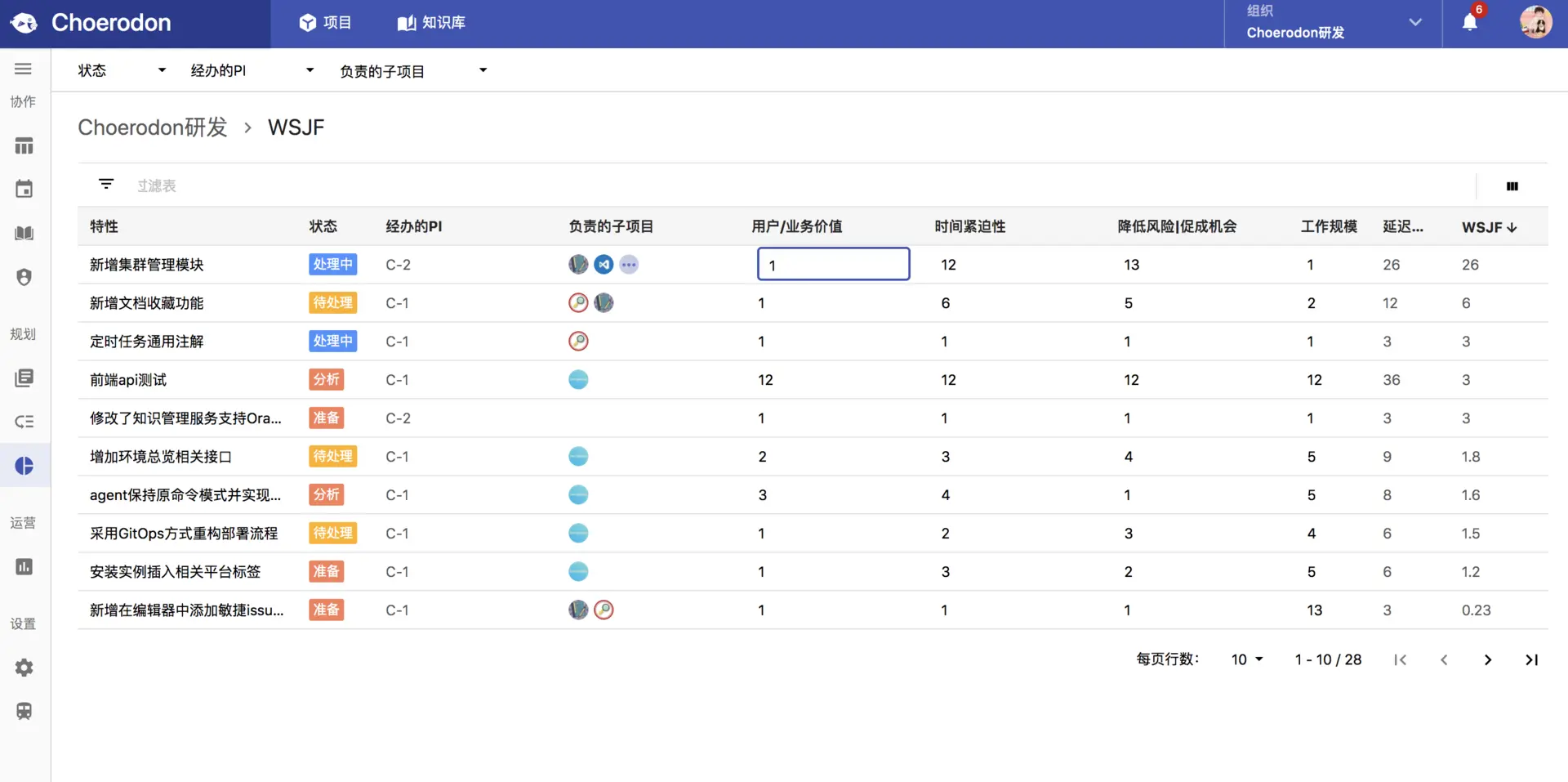
Task: Open the board columns sidebar icon
Action: click(24, 146)
